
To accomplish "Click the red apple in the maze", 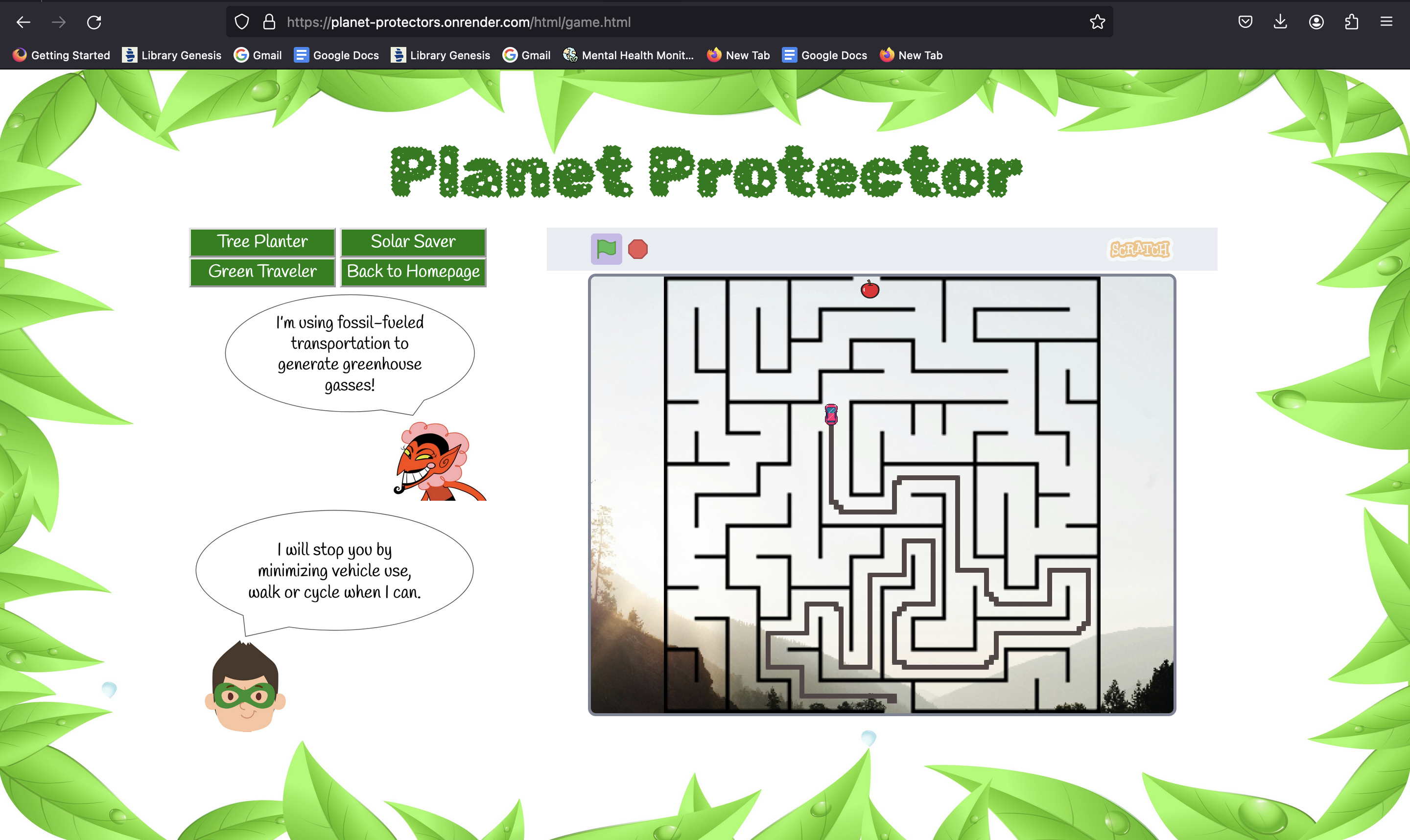I will point(869,289).
